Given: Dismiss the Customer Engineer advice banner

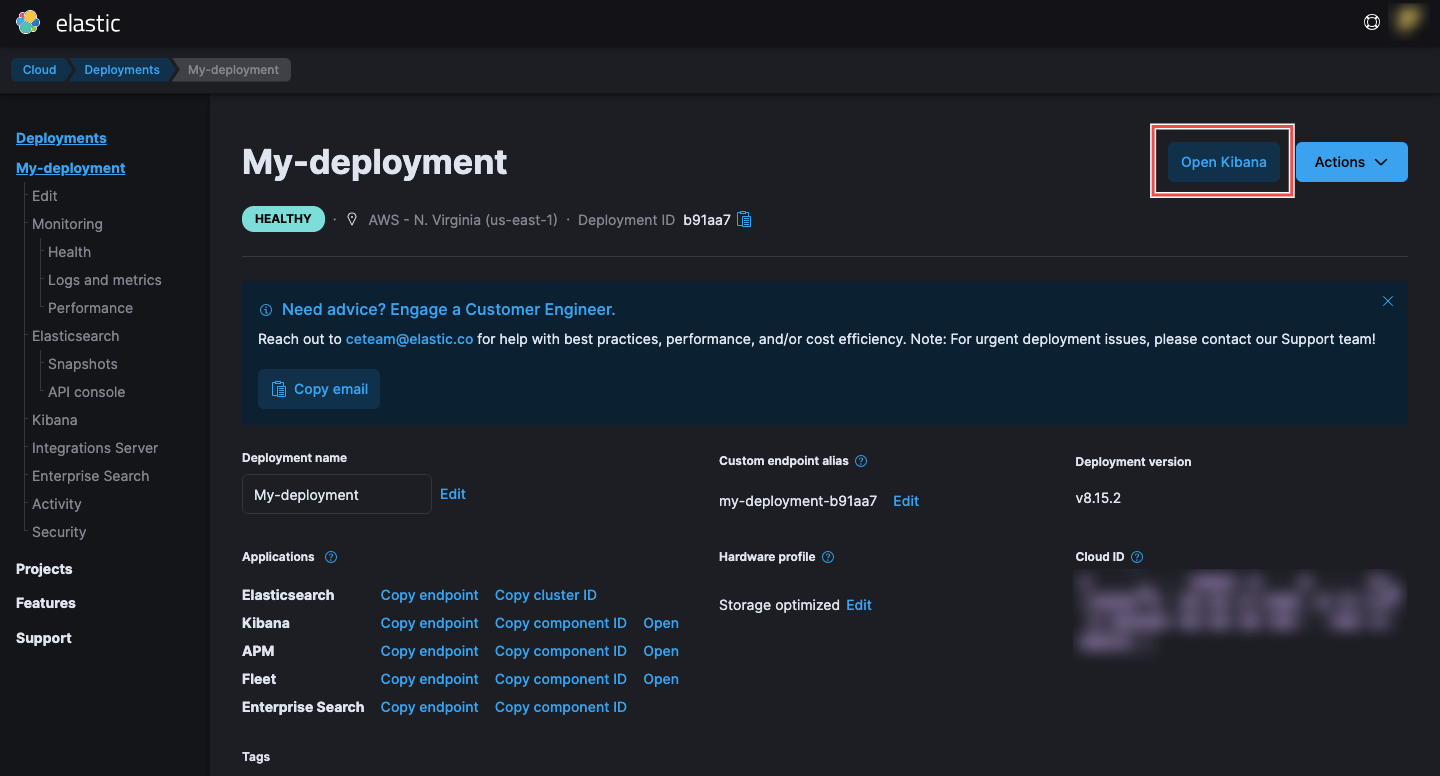Looking at the screenshot, I should tap(1388, 300).
